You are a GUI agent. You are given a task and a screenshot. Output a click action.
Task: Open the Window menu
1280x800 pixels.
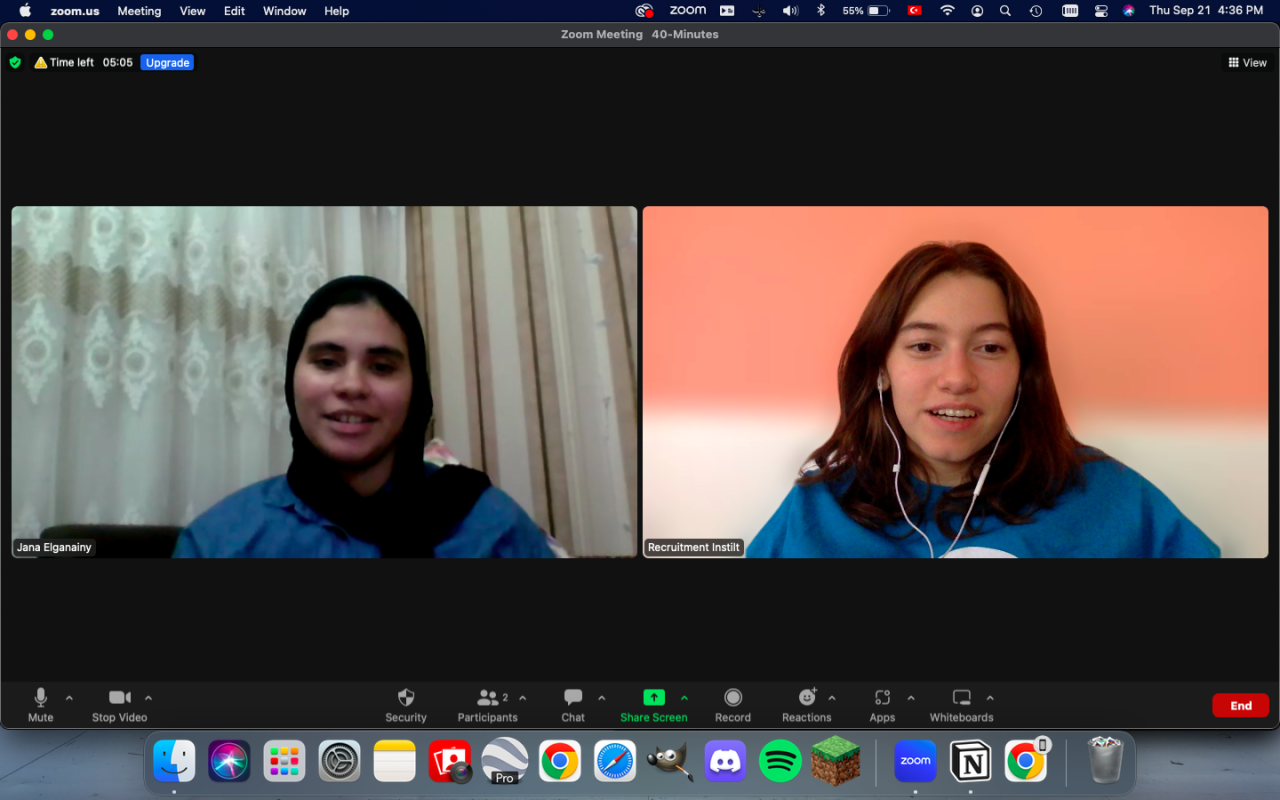tap(285, 11)
